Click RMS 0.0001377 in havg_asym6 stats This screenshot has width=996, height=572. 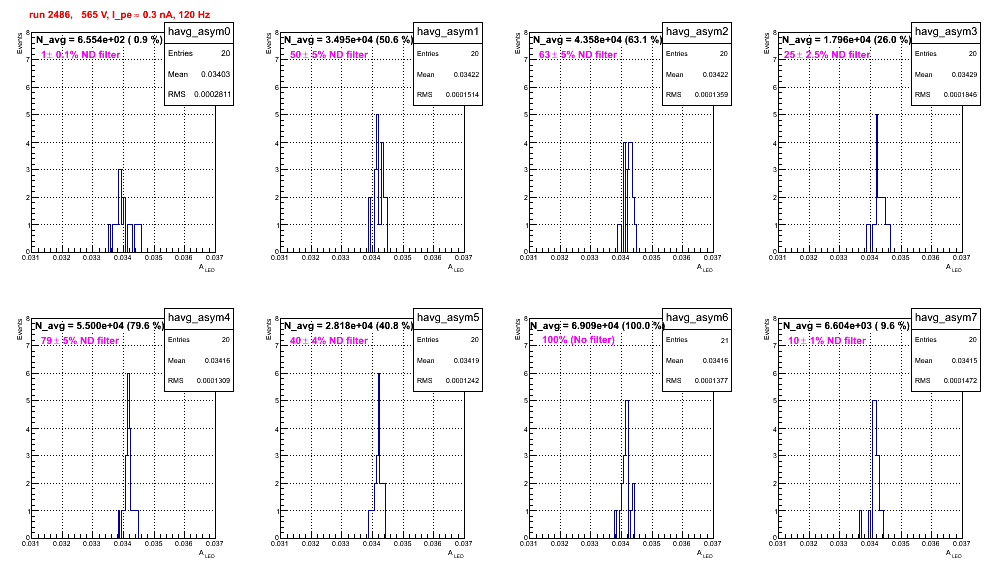point(697,380)
